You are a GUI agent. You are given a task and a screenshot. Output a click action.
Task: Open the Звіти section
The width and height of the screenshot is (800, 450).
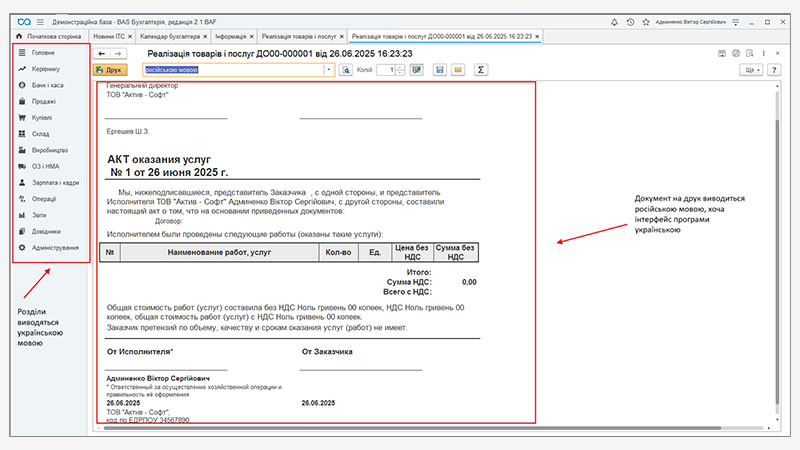point(39,215)
